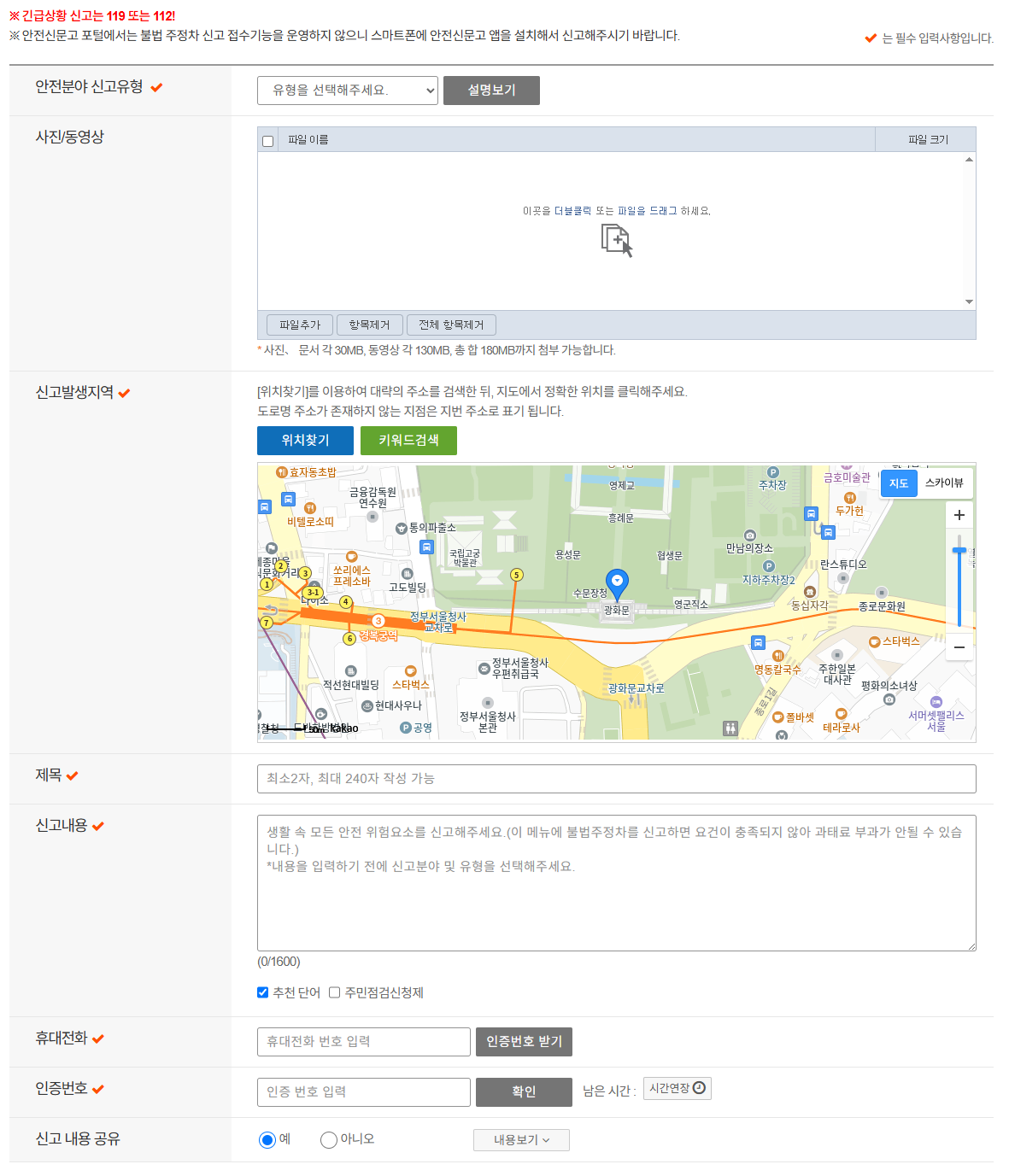1009x1176 pixels.
Task: Click the hotel icon above 서머셋팰리스
Action: [x=936, y=702]
